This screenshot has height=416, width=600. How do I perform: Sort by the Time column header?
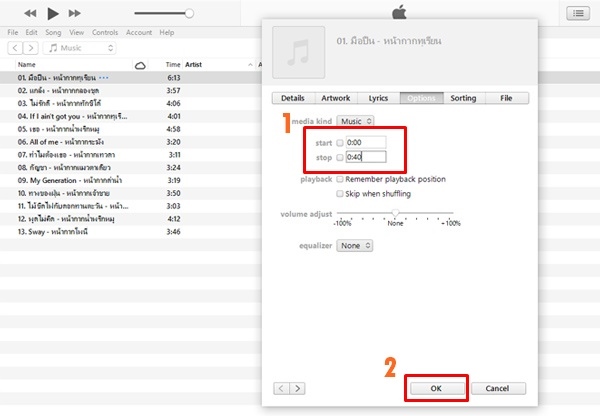pos(173,65)
